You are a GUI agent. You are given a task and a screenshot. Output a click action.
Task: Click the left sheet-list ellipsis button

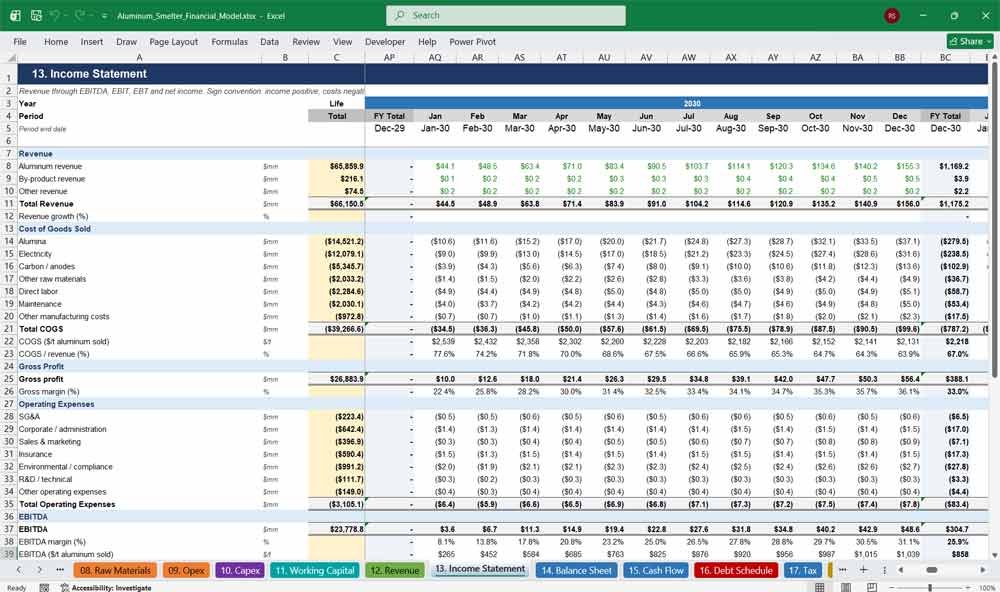[x=60, y=570]
